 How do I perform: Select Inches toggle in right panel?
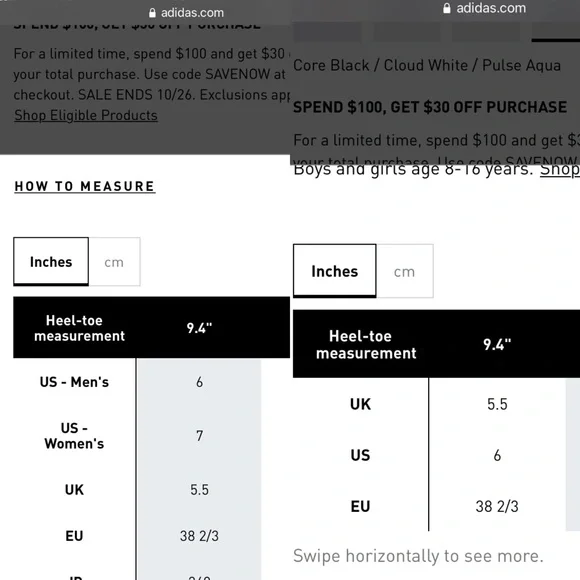click(335, 271)
